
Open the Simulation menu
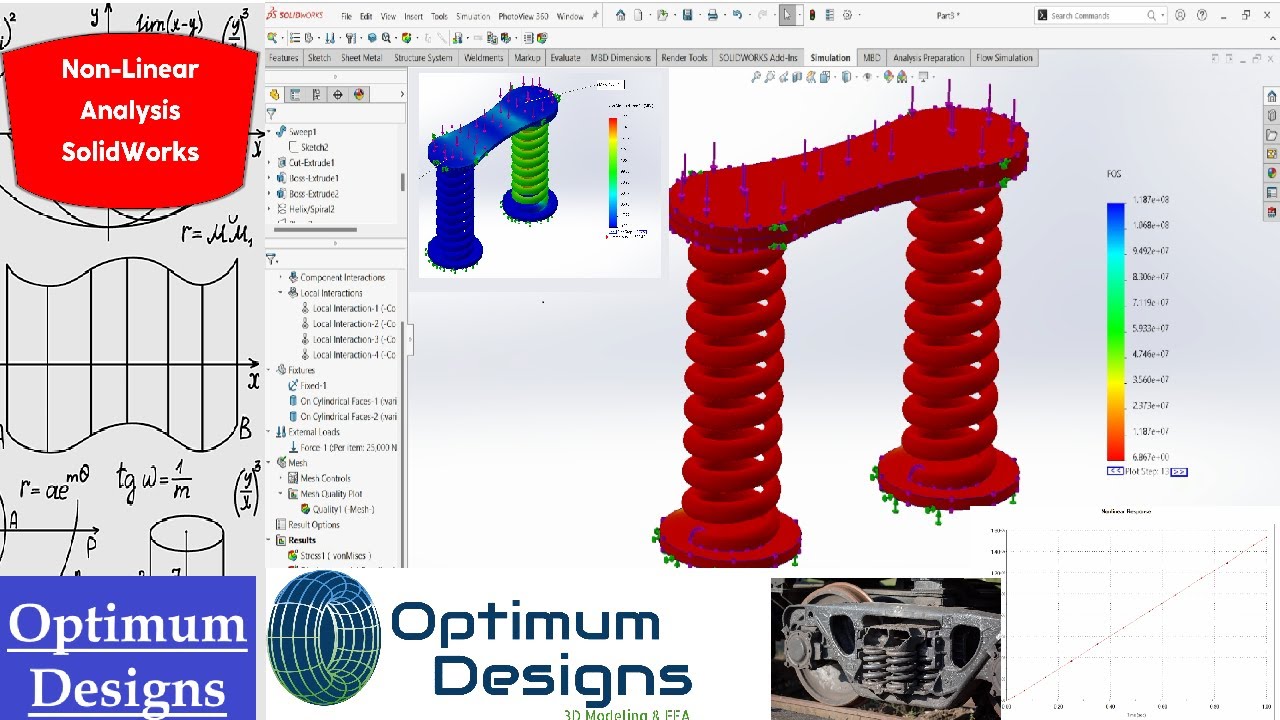pyautogui.click(x=473, y=17)
